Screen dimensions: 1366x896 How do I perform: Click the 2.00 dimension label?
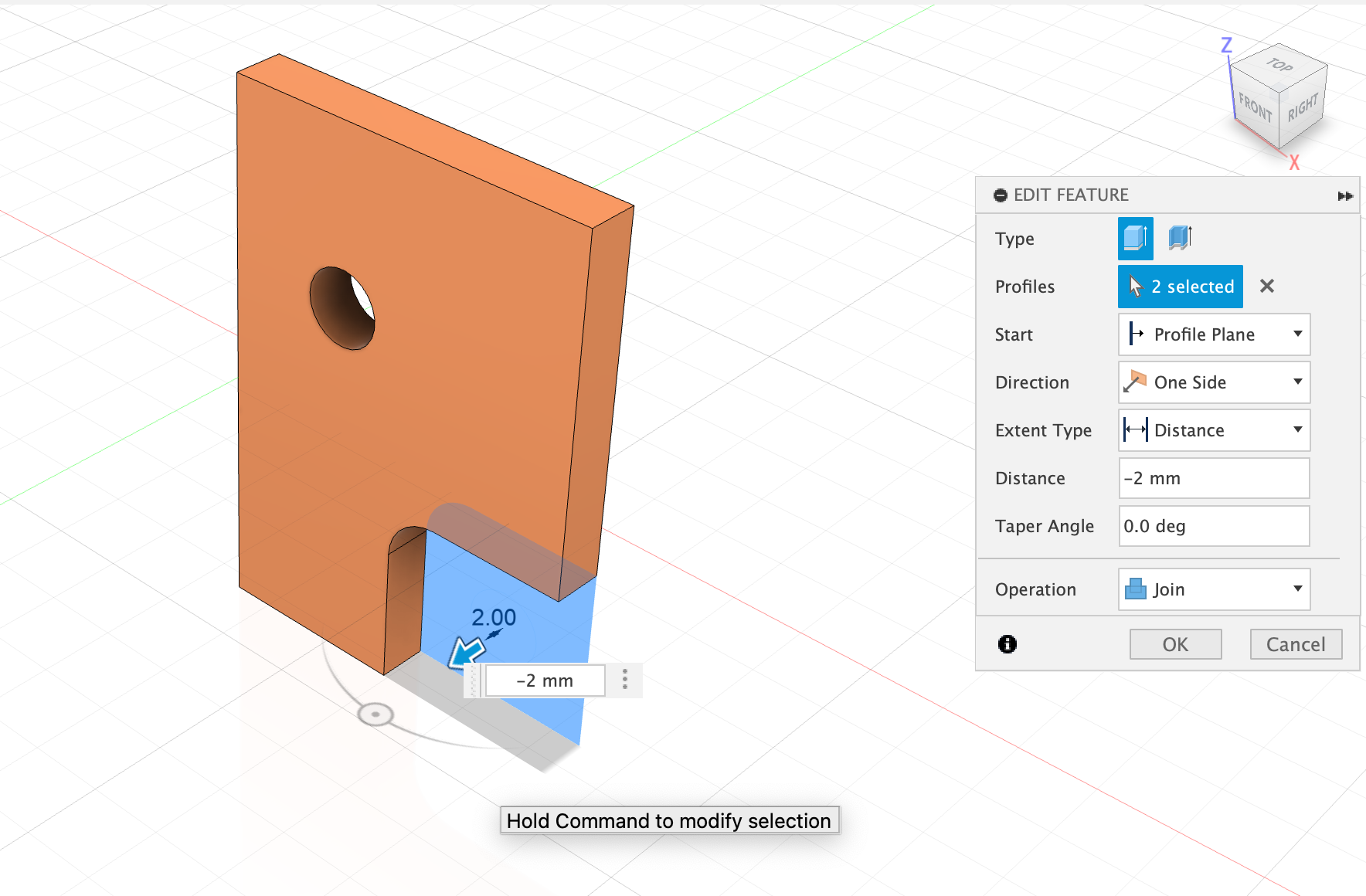pyautogui.click(x=494, y=617)
